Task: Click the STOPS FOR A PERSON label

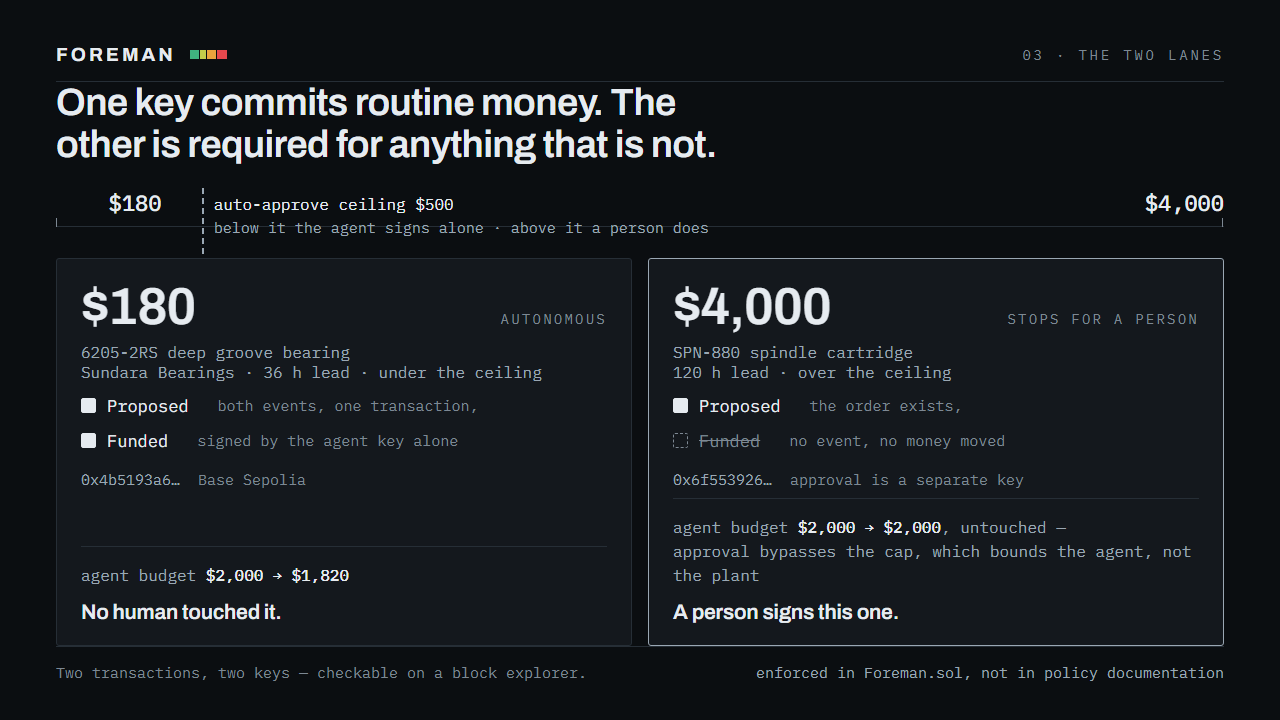Action: click(1102, 319)
